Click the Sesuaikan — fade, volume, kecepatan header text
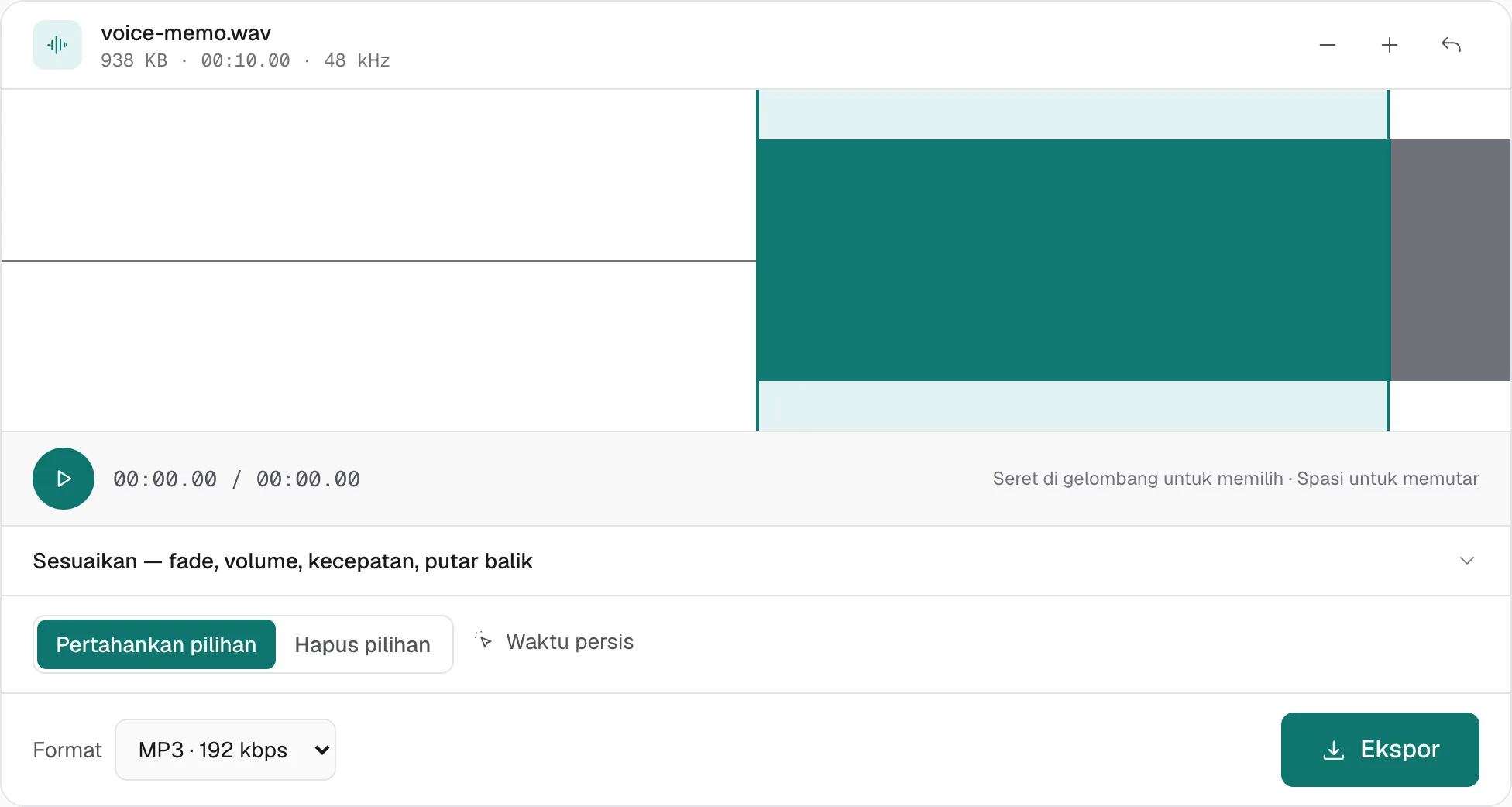 (283, 561)
